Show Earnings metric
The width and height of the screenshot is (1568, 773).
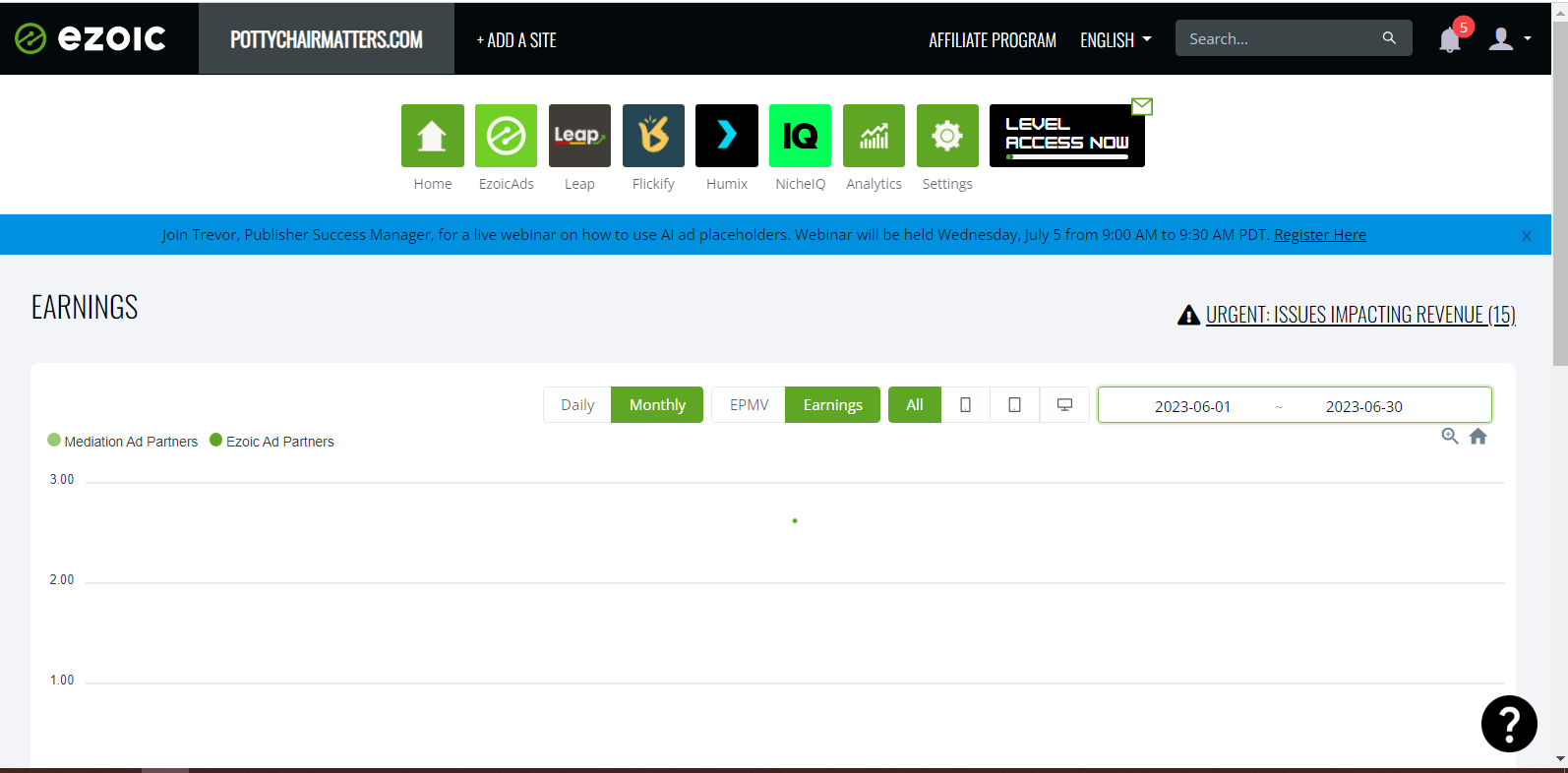click(832, 405)
